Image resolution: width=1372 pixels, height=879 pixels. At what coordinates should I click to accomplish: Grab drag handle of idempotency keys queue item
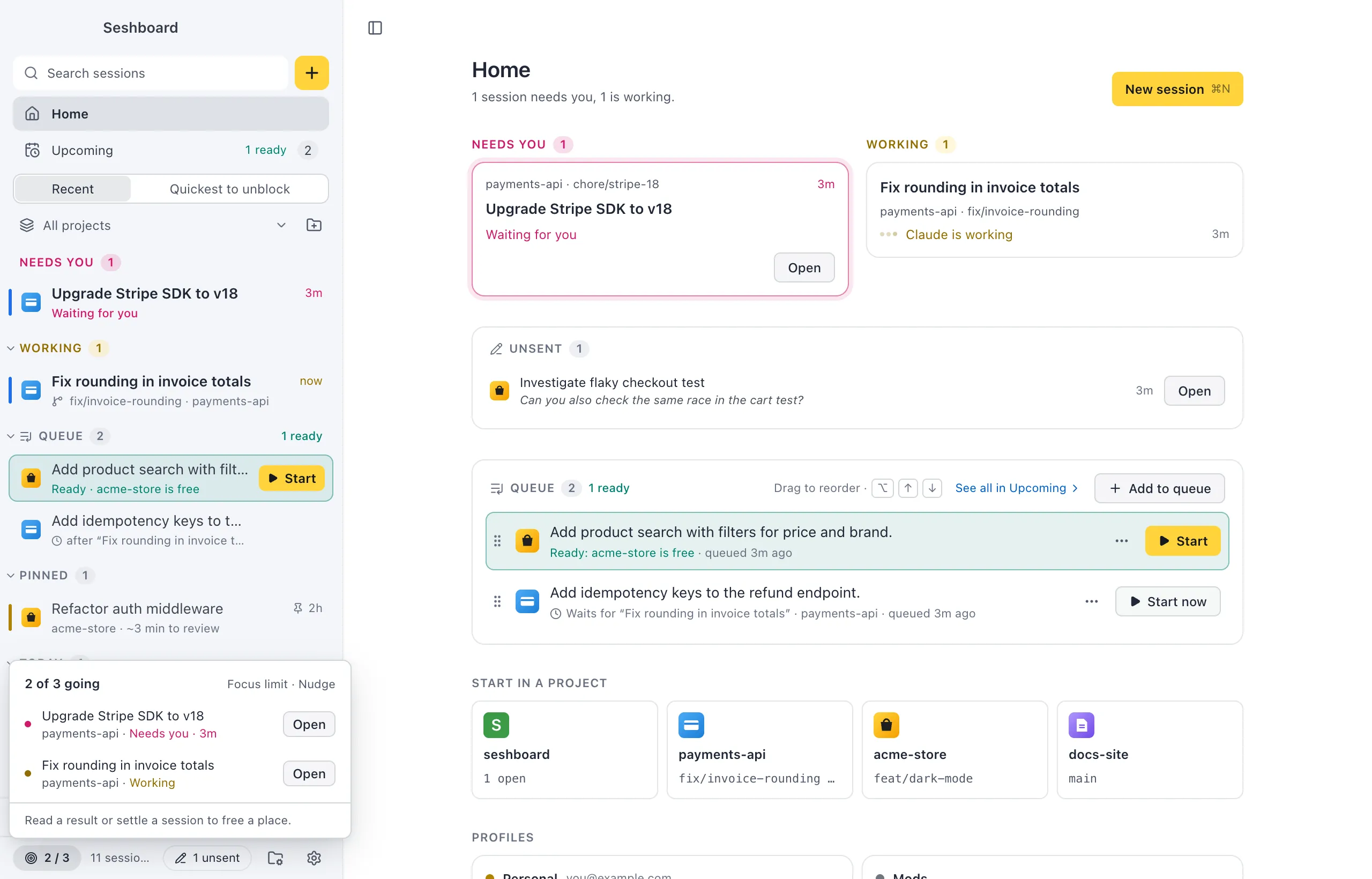[497, 601]
